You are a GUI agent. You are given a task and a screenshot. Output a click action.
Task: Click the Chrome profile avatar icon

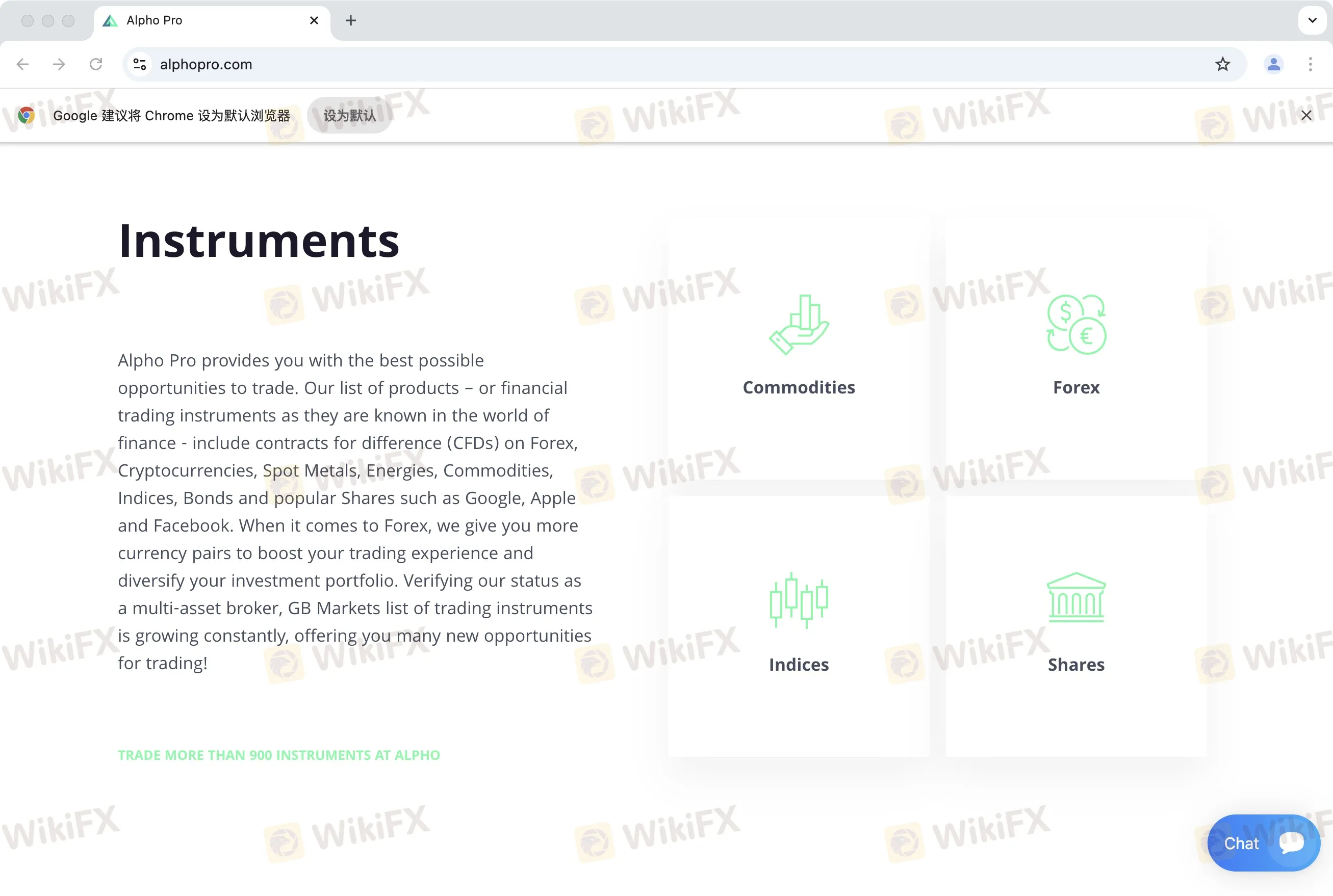[x=1273, y=64]
